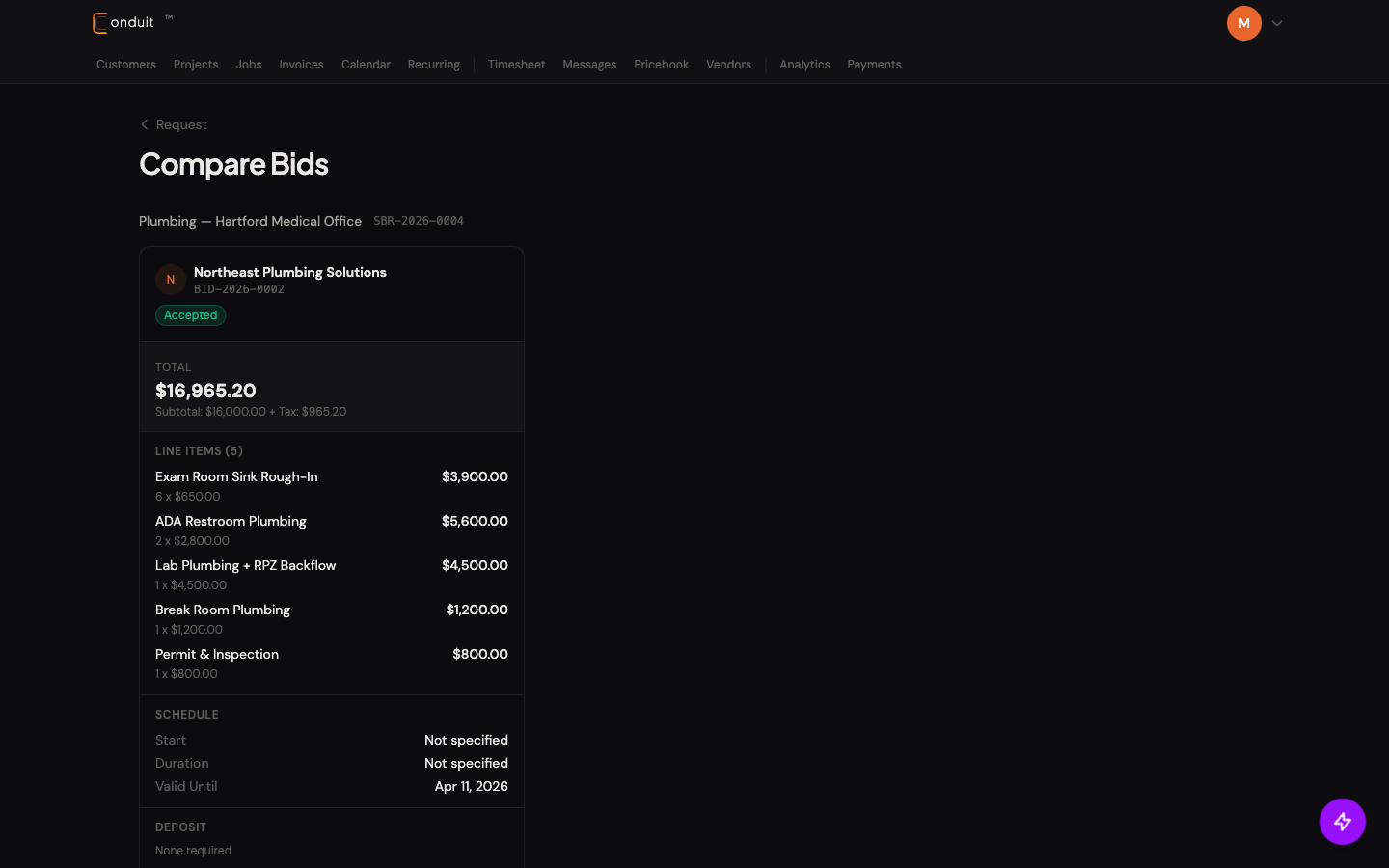
Task: Open the Pricebook page
Action: point(661,65)
